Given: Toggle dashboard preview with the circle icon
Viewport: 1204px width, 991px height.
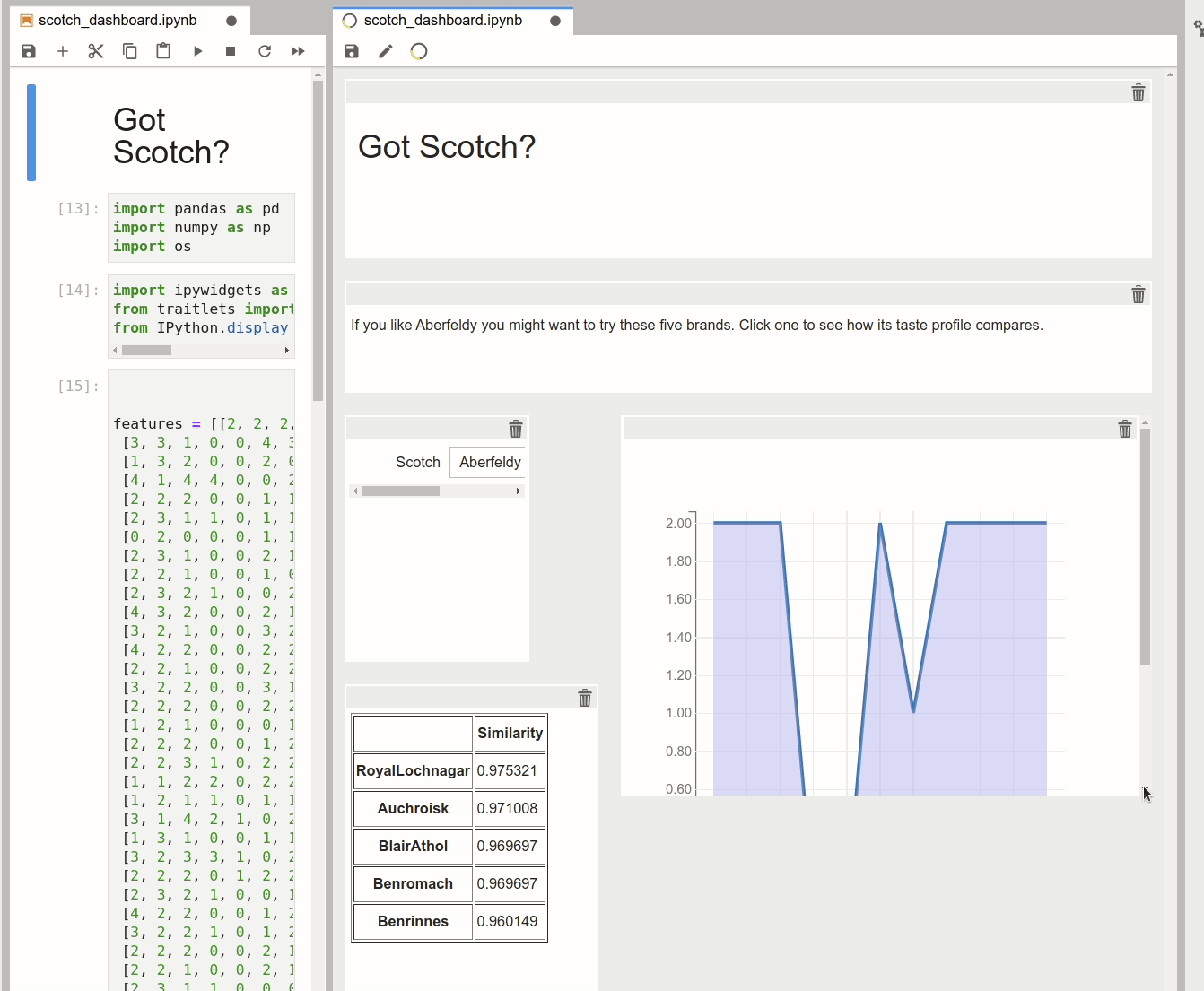Looking at the screenshot, I should coord(418,51).
